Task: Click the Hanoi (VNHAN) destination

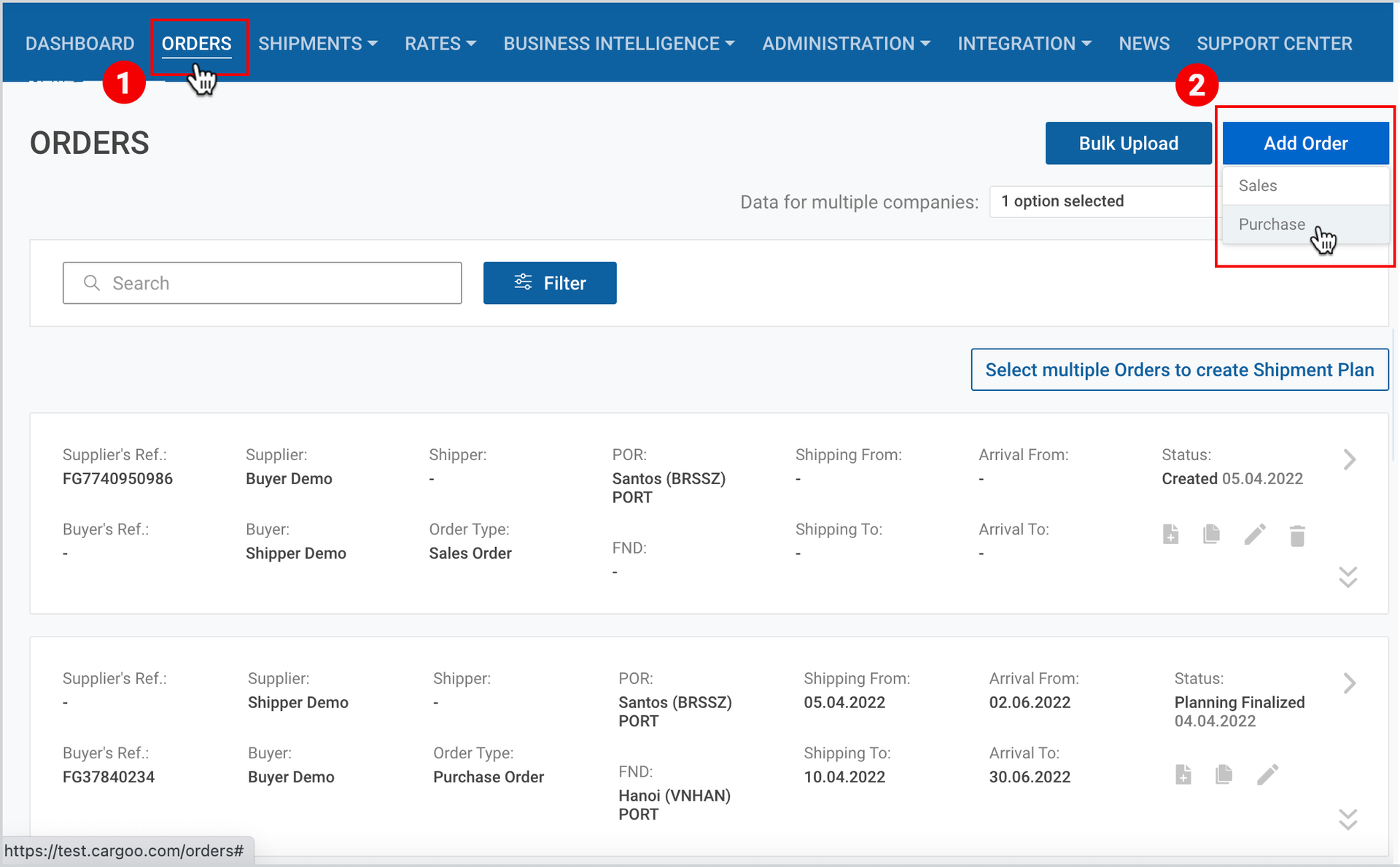Action: click(x=674, y=805)
